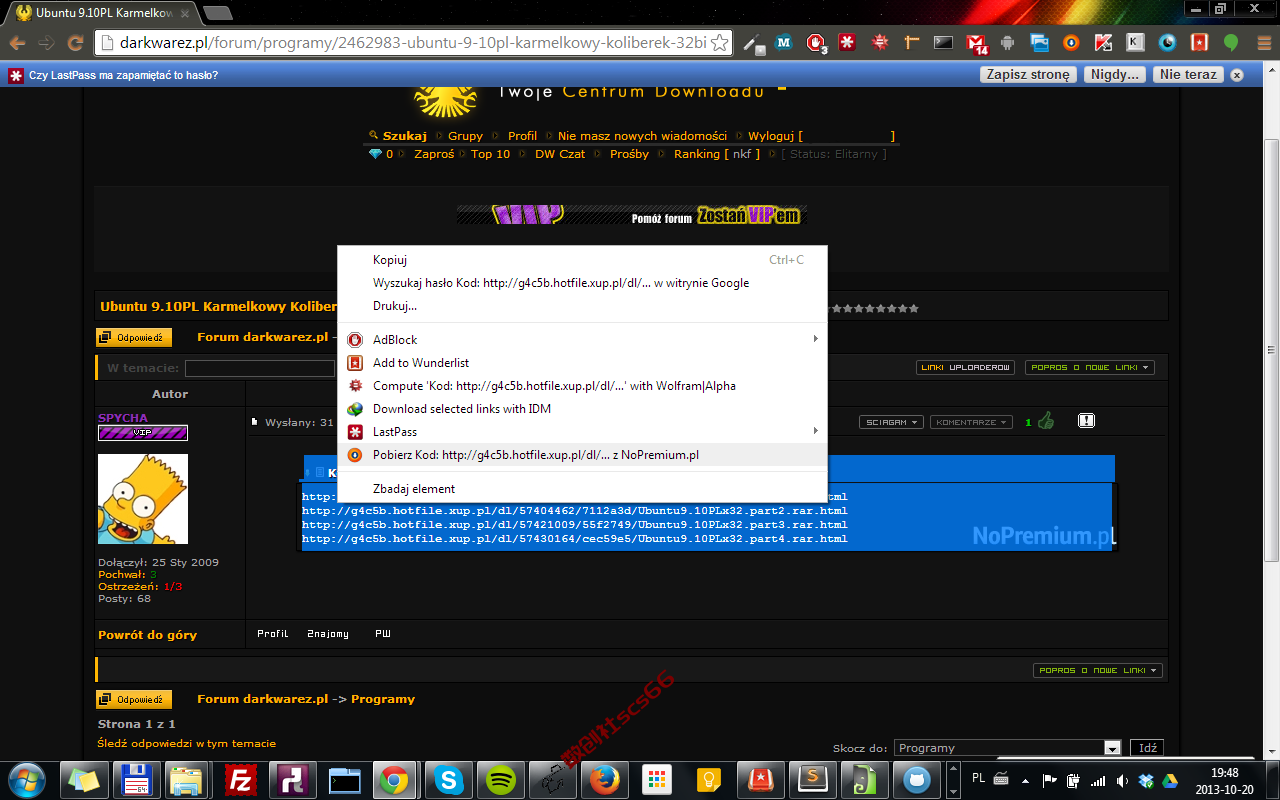Choose Zbadaj element in the context menu
The width and height of the screenshot is (1280, 800).
click(582, 489)
